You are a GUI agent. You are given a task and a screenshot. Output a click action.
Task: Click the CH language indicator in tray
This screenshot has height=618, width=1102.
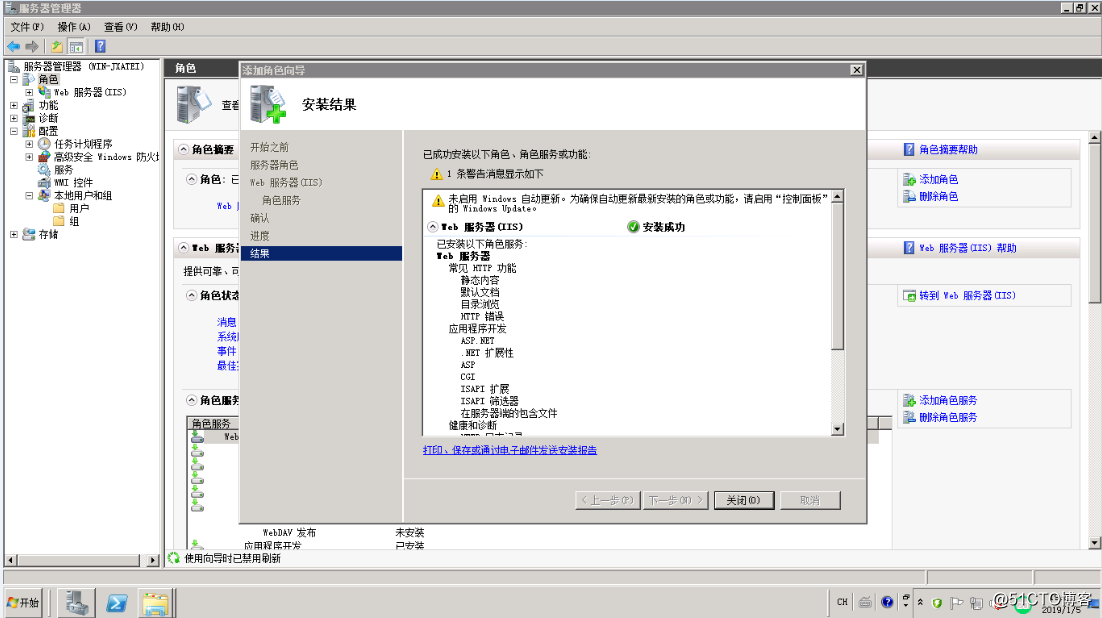tap(842, 602)
